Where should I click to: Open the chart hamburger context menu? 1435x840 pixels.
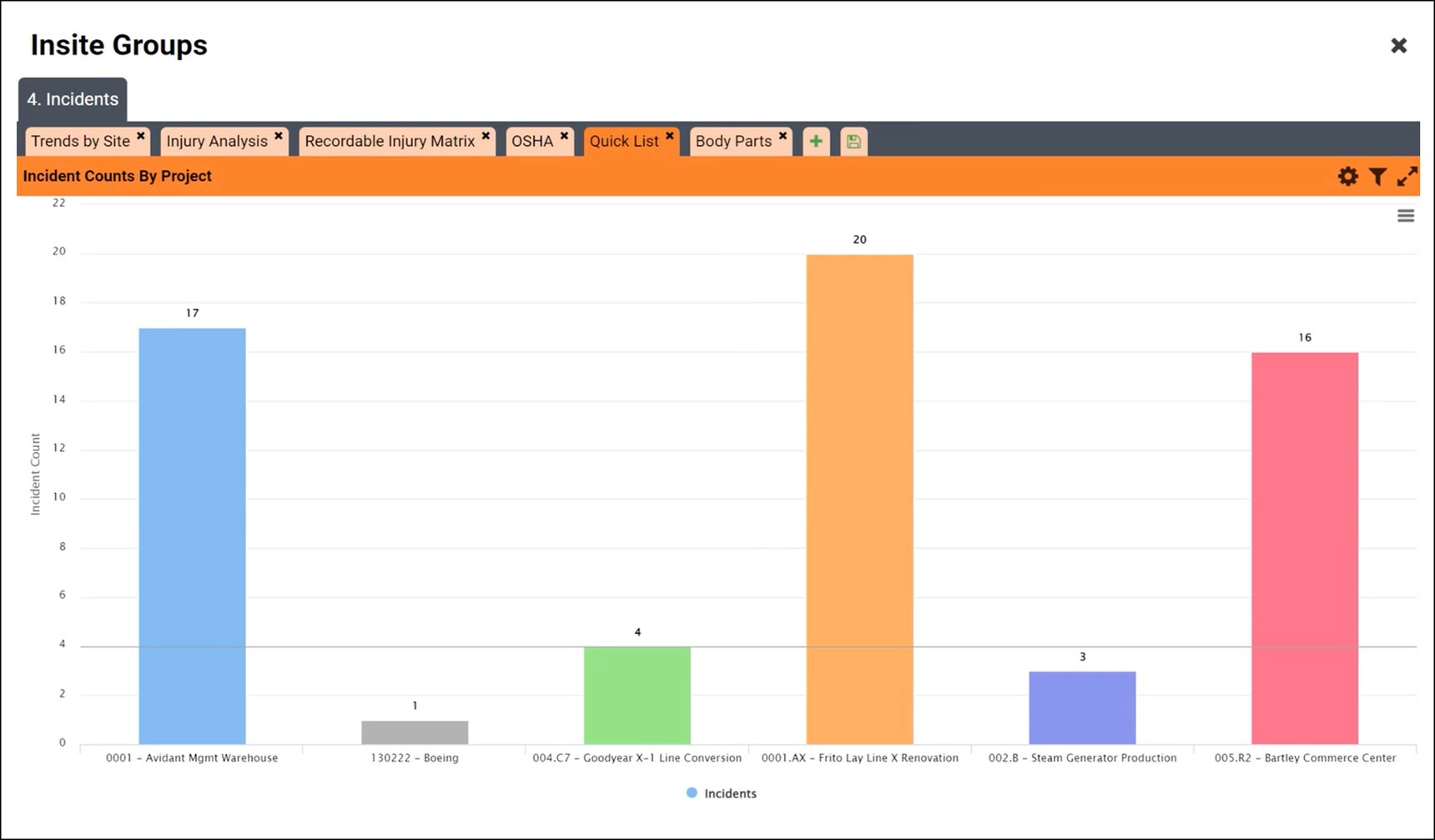pyautogui.click(x=1405, y=216)
